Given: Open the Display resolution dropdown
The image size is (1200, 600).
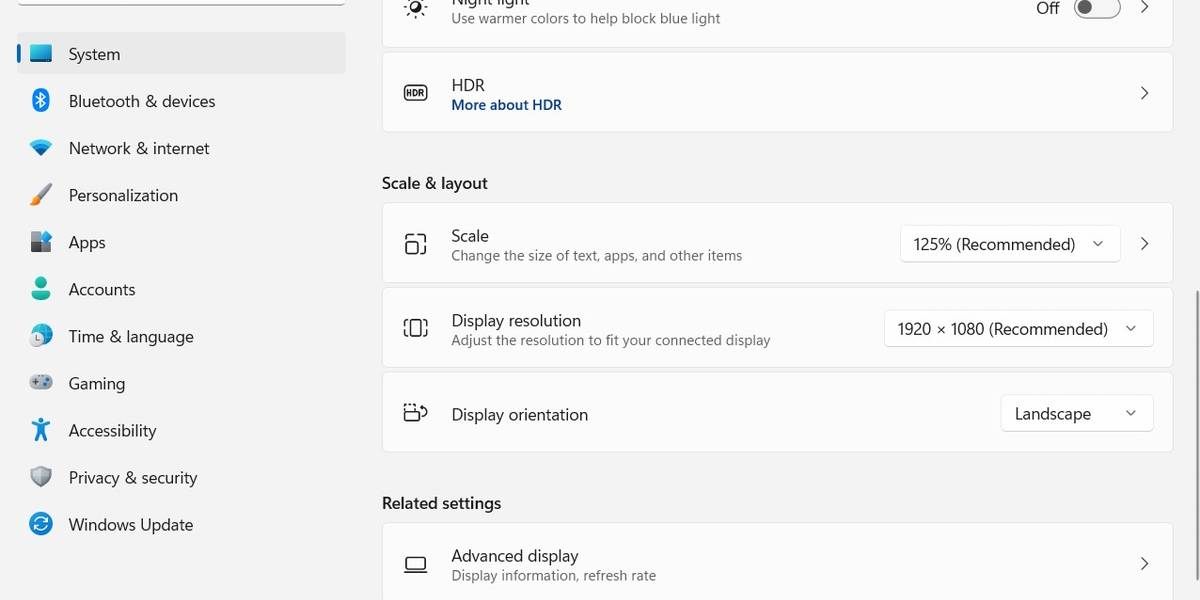Looking at the screenshot, I should pos(1018,329).
